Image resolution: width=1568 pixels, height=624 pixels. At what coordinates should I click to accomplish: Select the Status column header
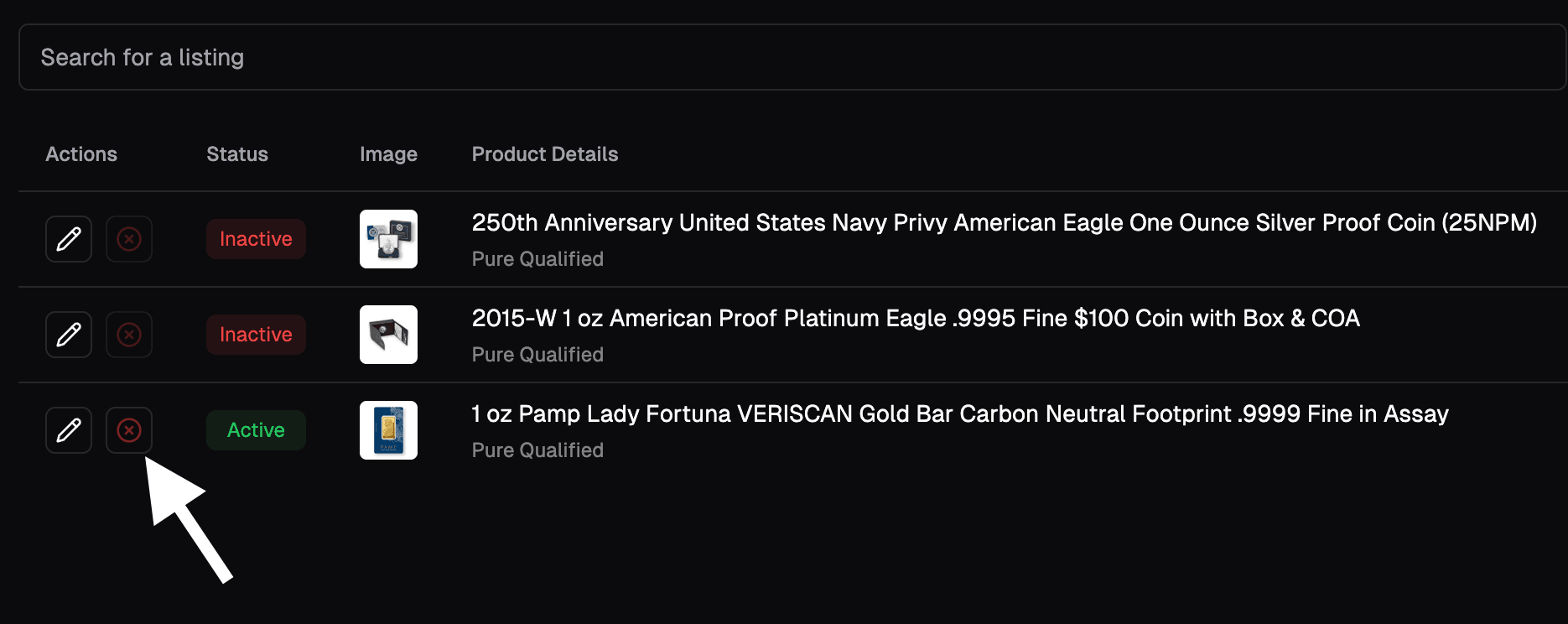pyautogui.click(x=237, y=153)
